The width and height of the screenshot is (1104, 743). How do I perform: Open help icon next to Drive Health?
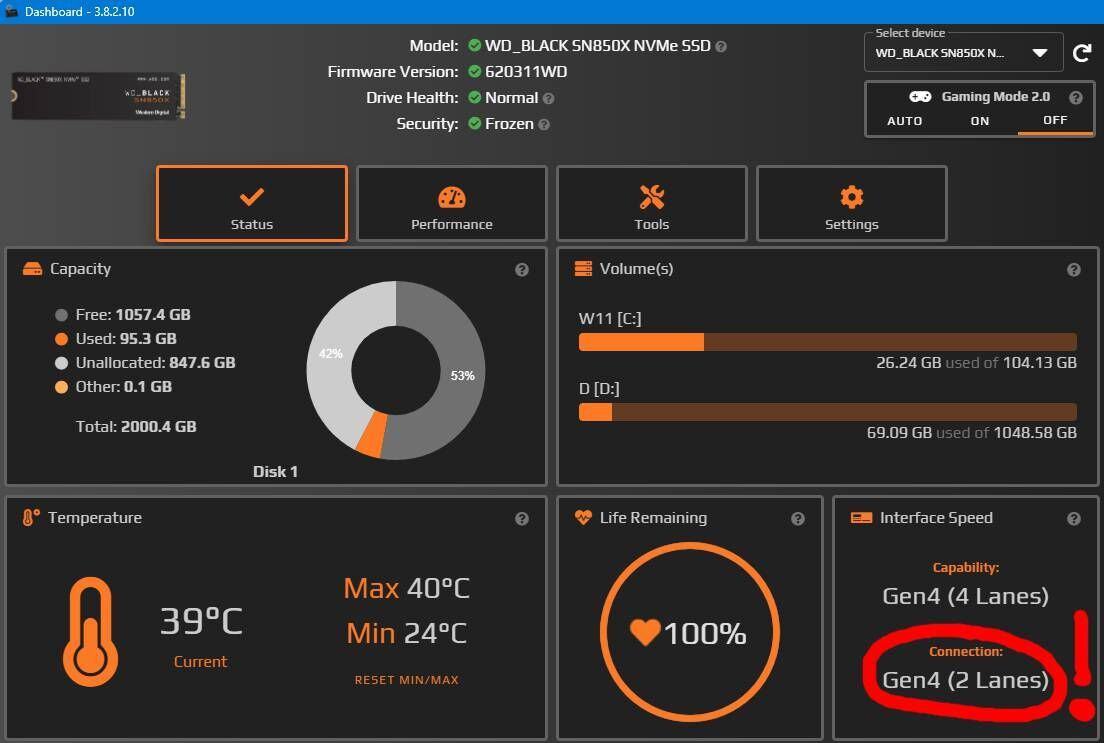(x=548, y=99)
